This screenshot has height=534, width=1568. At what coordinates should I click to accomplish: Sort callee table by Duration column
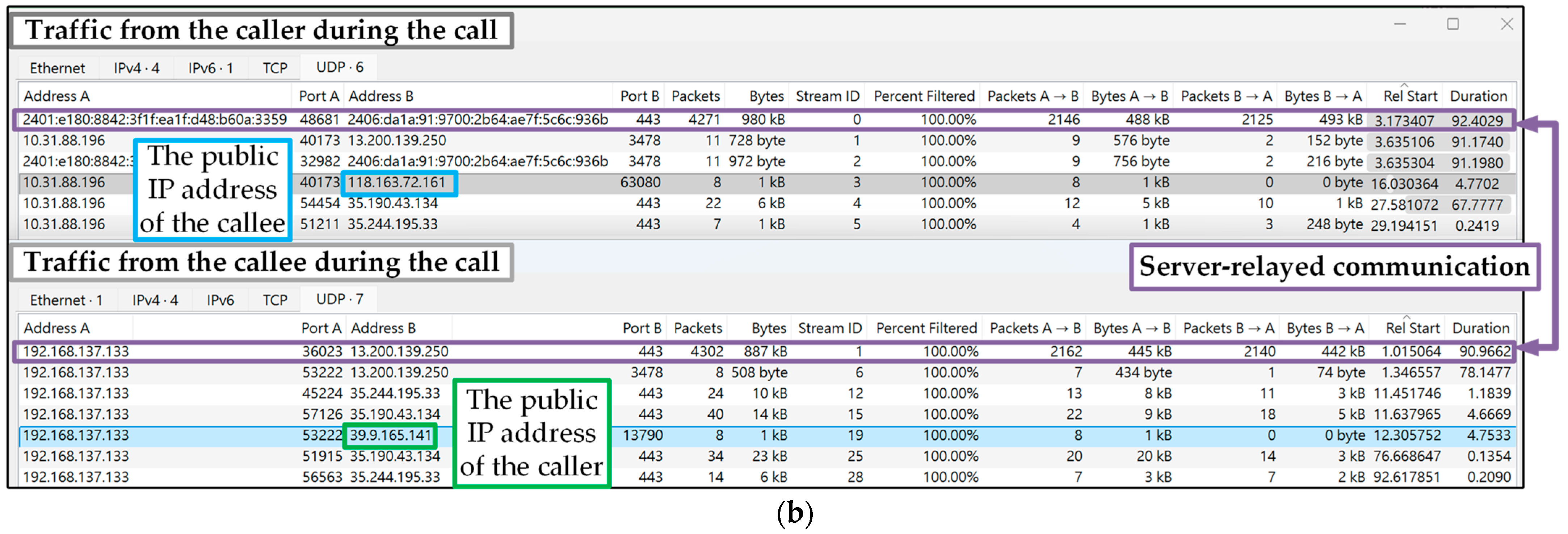click(x=1480, y=328)
